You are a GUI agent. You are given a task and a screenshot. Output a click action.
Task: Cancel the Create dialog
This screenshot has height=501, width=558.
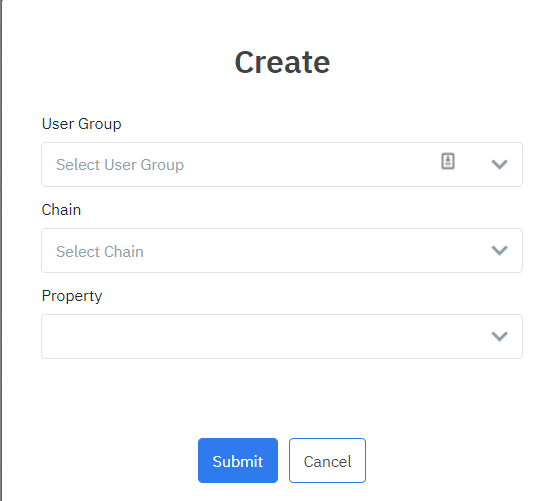(327, 460)
